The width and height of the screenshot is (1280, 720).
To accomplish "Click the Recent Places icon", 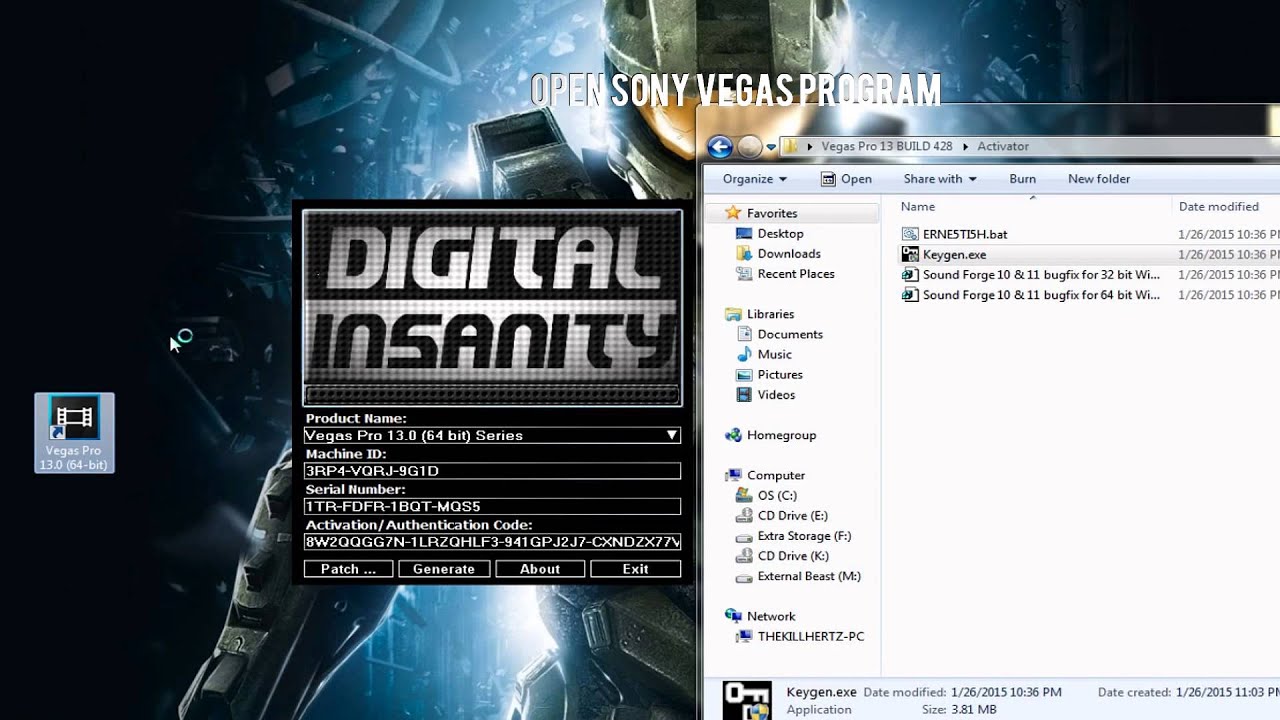I will pos(744,274).
